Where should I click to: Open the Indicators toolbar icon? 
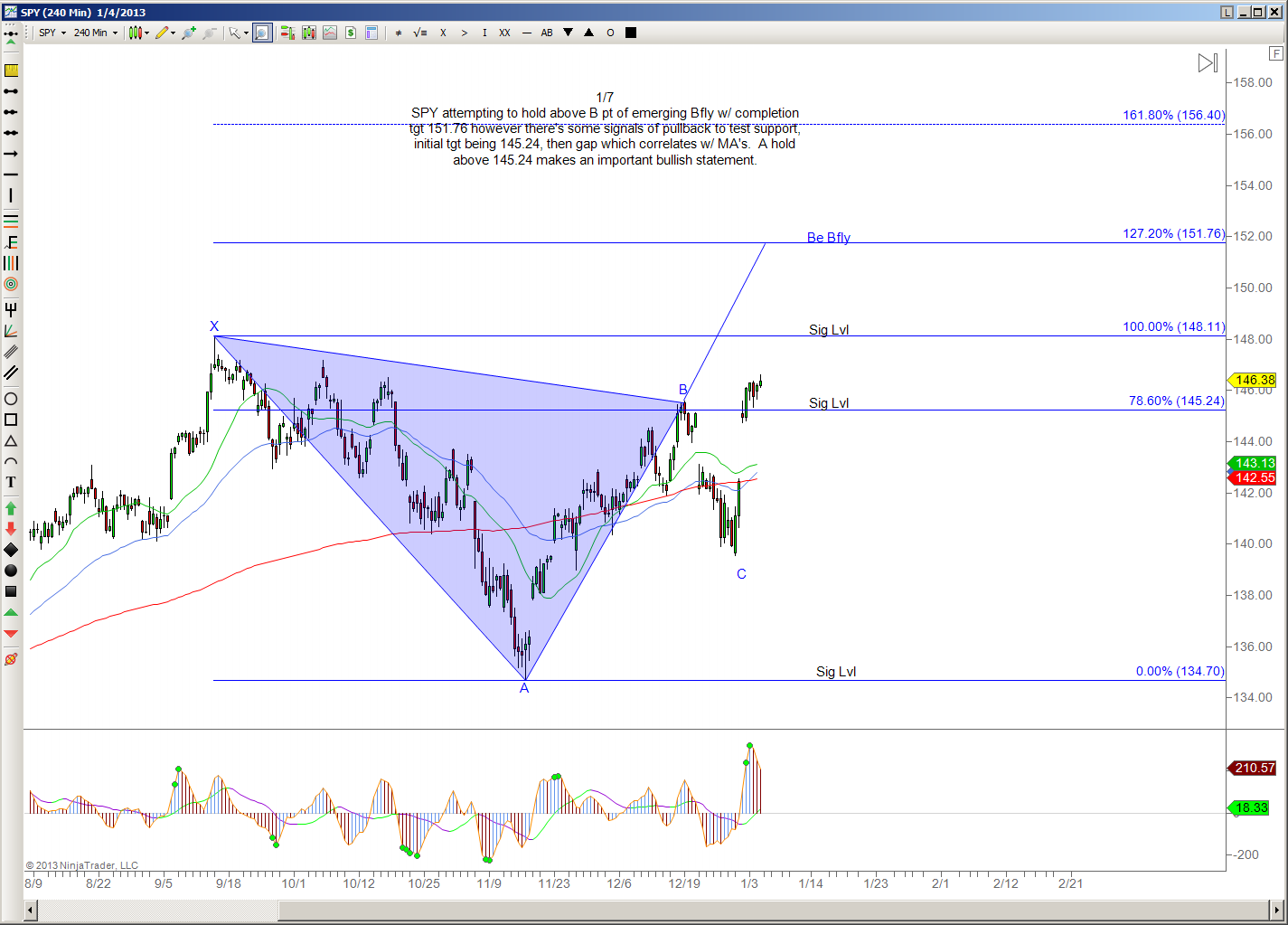[x=308, y=33]
